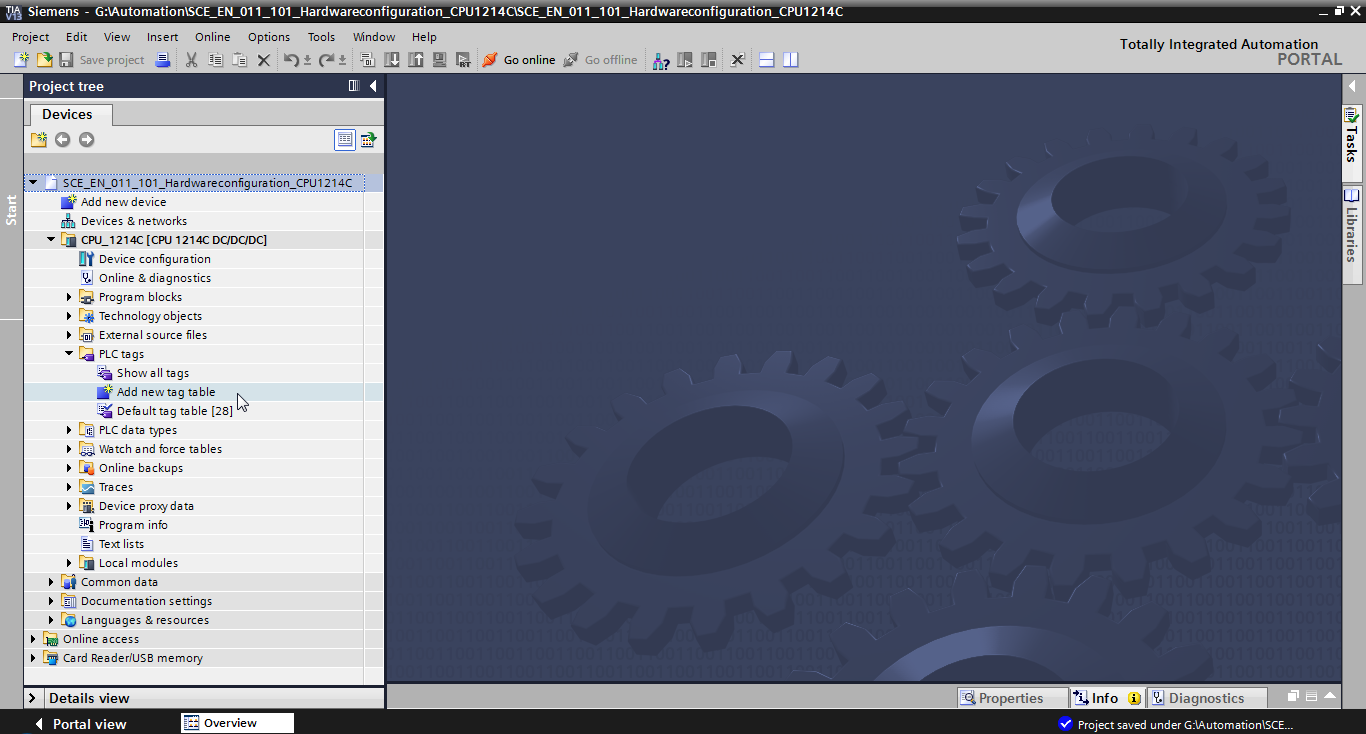Copy with the copy toolbar icon

[215, 60]
